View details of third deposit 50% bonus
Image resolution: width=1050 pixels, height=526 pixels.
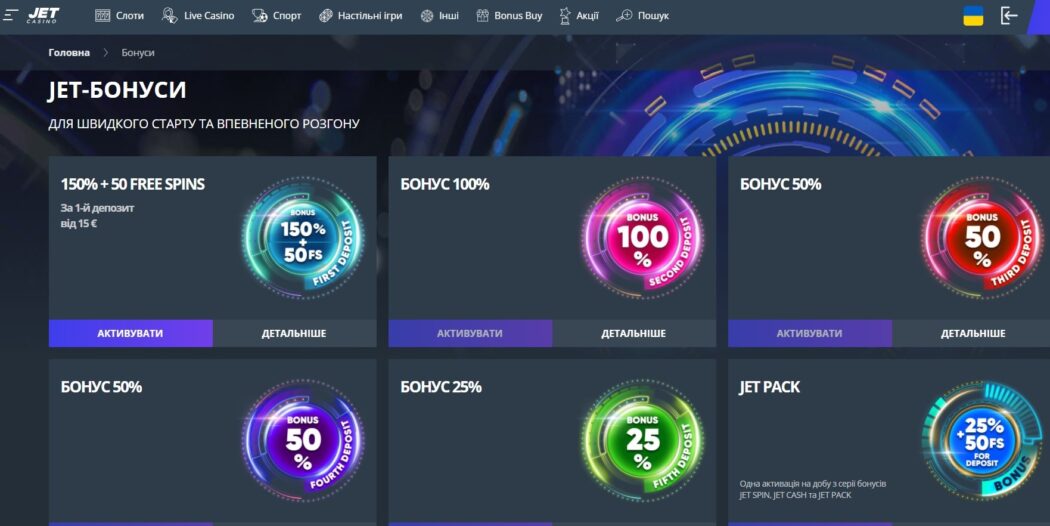point(972,333)
